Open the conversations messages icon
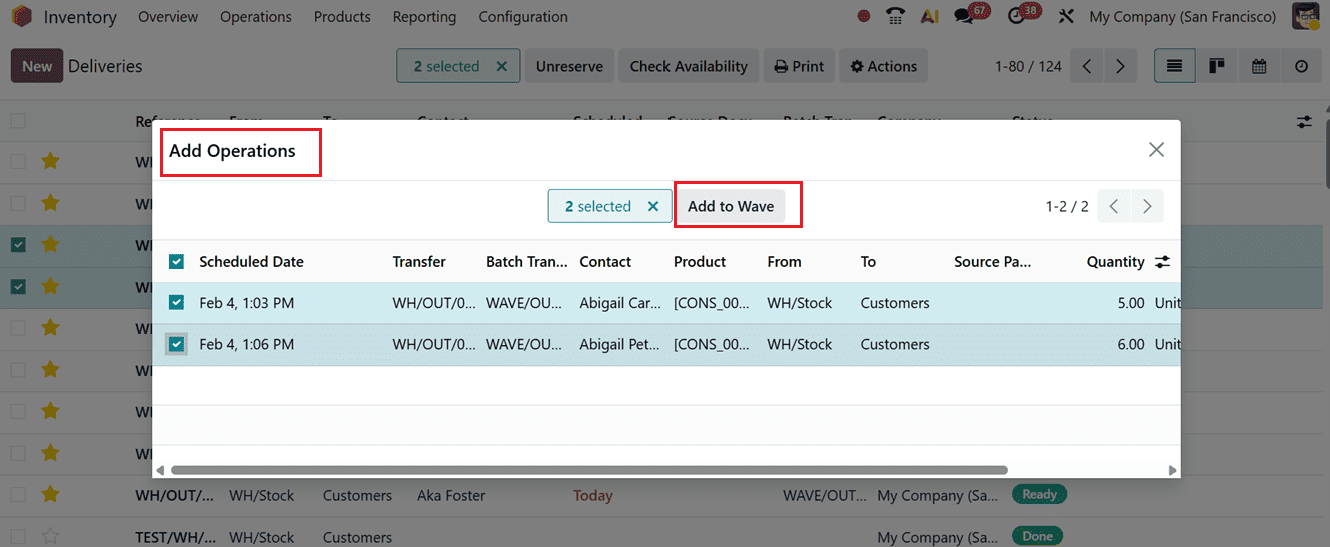This screenshot has width=1330, height=547. (965, 17)
